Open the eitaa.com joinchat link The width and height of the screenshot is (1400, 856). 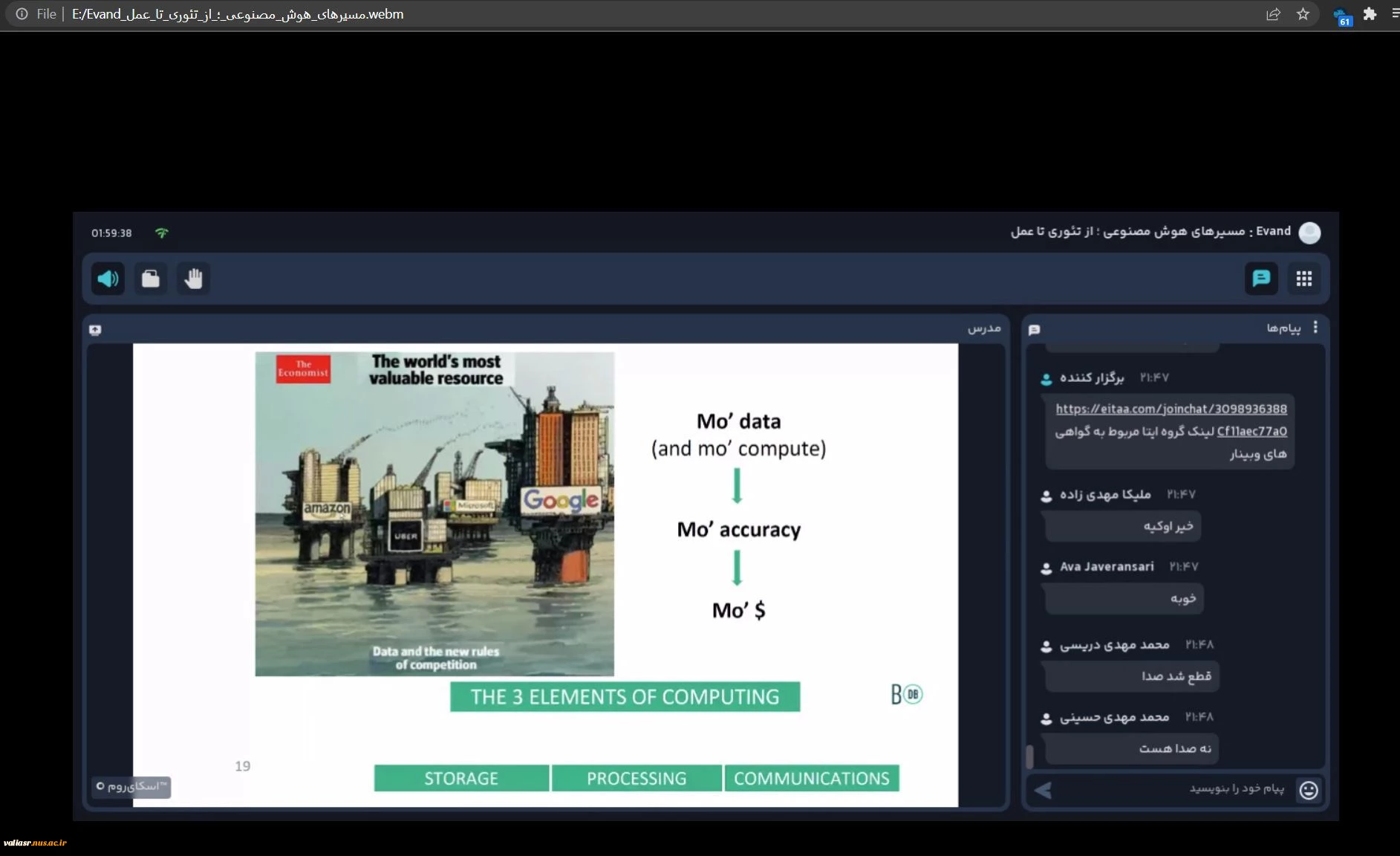pos(1171,409)
